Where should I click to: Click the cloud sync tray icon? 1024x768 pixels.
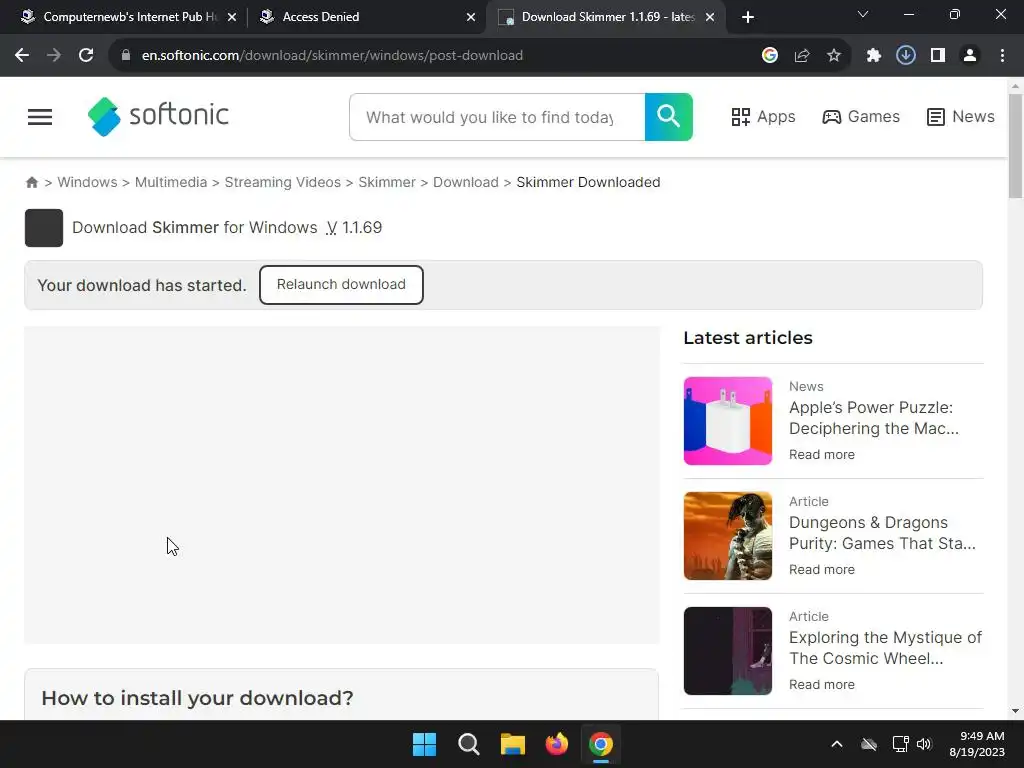coord(869,744)
